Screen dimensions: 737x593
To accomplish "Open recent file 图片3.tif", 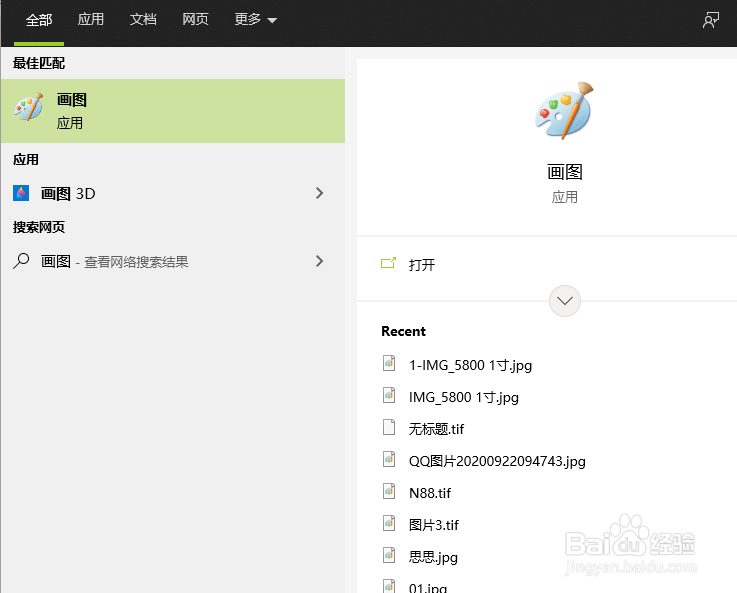I will [433, 525].
